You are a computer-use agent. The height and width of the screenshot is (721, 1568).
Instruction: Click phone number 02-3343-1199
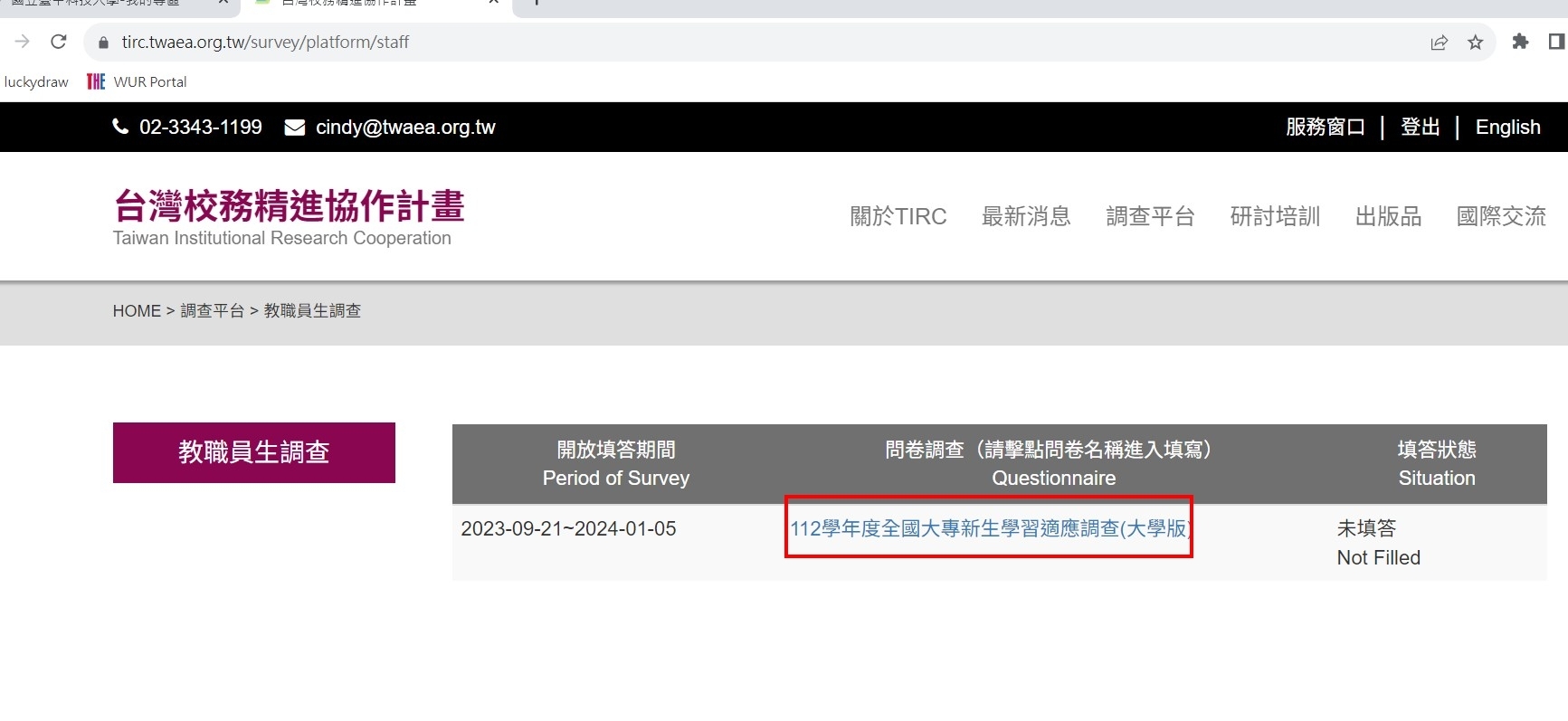point(201,127)
